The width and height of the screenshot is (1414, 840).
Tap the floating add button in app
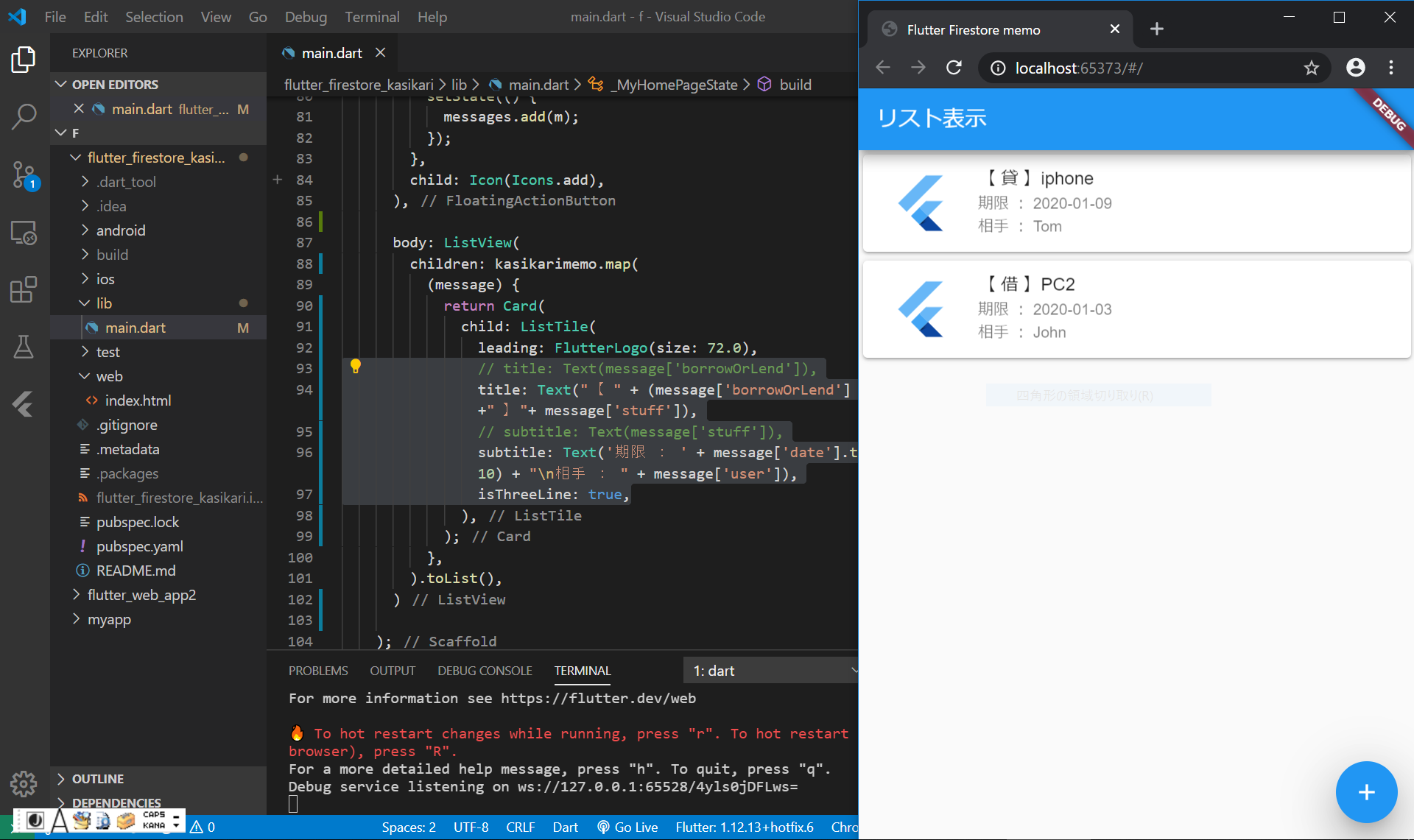1366,792
